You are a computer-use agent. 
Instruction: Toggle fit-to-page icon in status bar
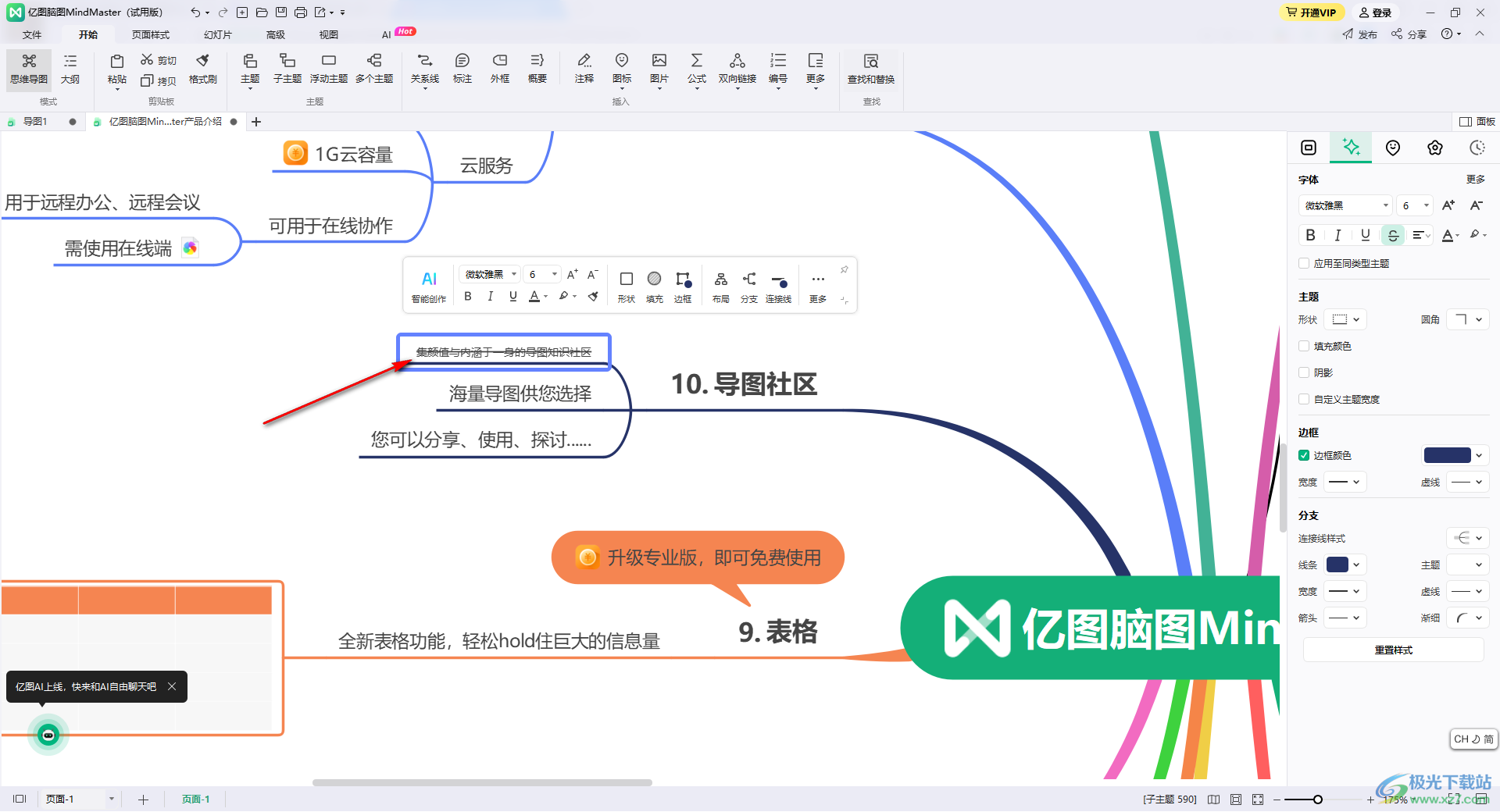click(x=1236, y=800)
